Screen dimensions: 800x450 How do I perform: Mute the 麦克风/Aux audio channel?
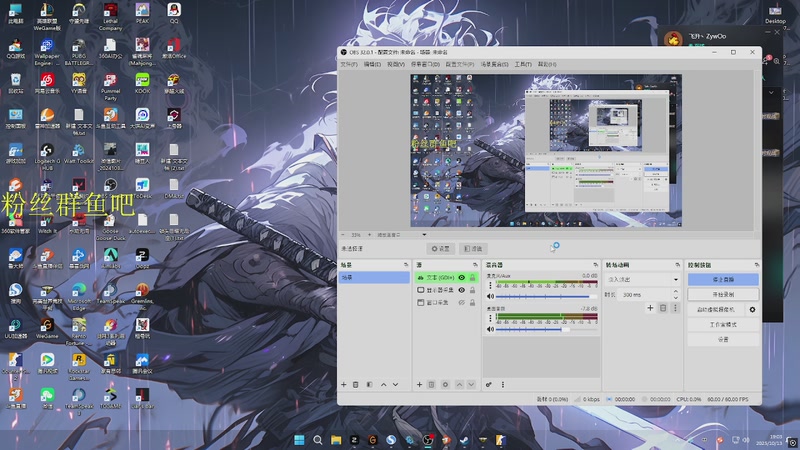coord(490,296)
